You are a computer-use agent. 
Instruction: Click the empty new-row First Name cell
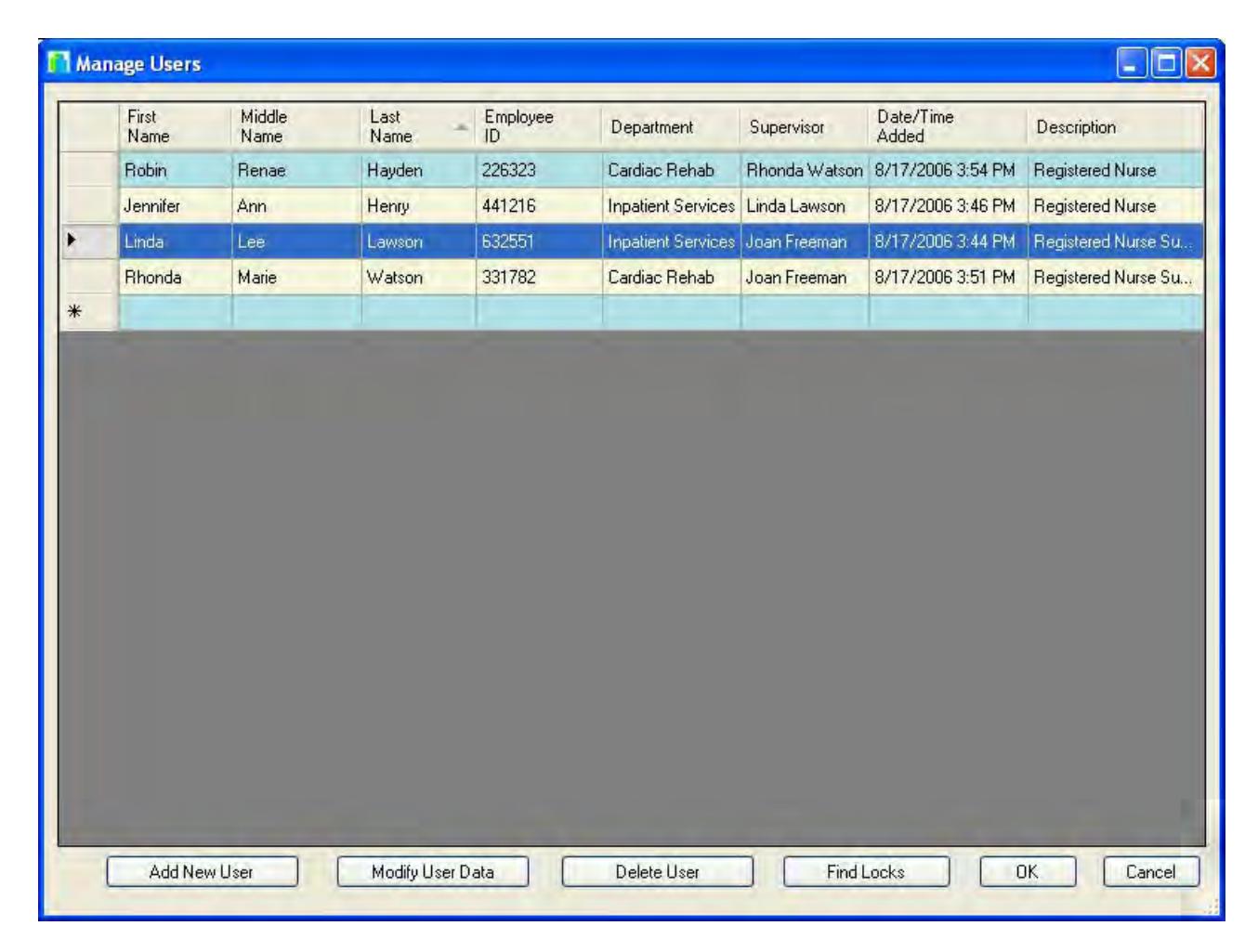[176, 312]
